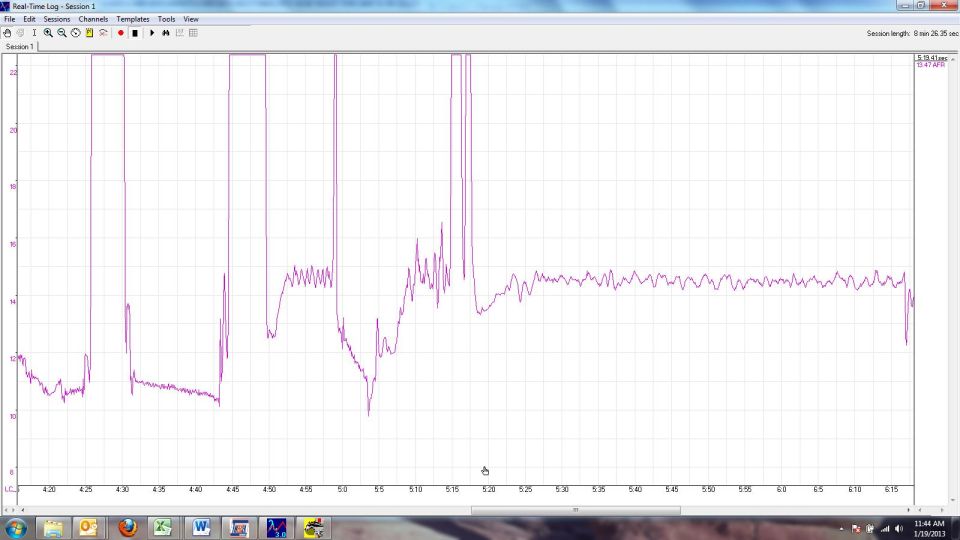This screenshot has width=960, height=540.
Task: Click the 13.47 AFR channel readout
Action: point(931,65)
